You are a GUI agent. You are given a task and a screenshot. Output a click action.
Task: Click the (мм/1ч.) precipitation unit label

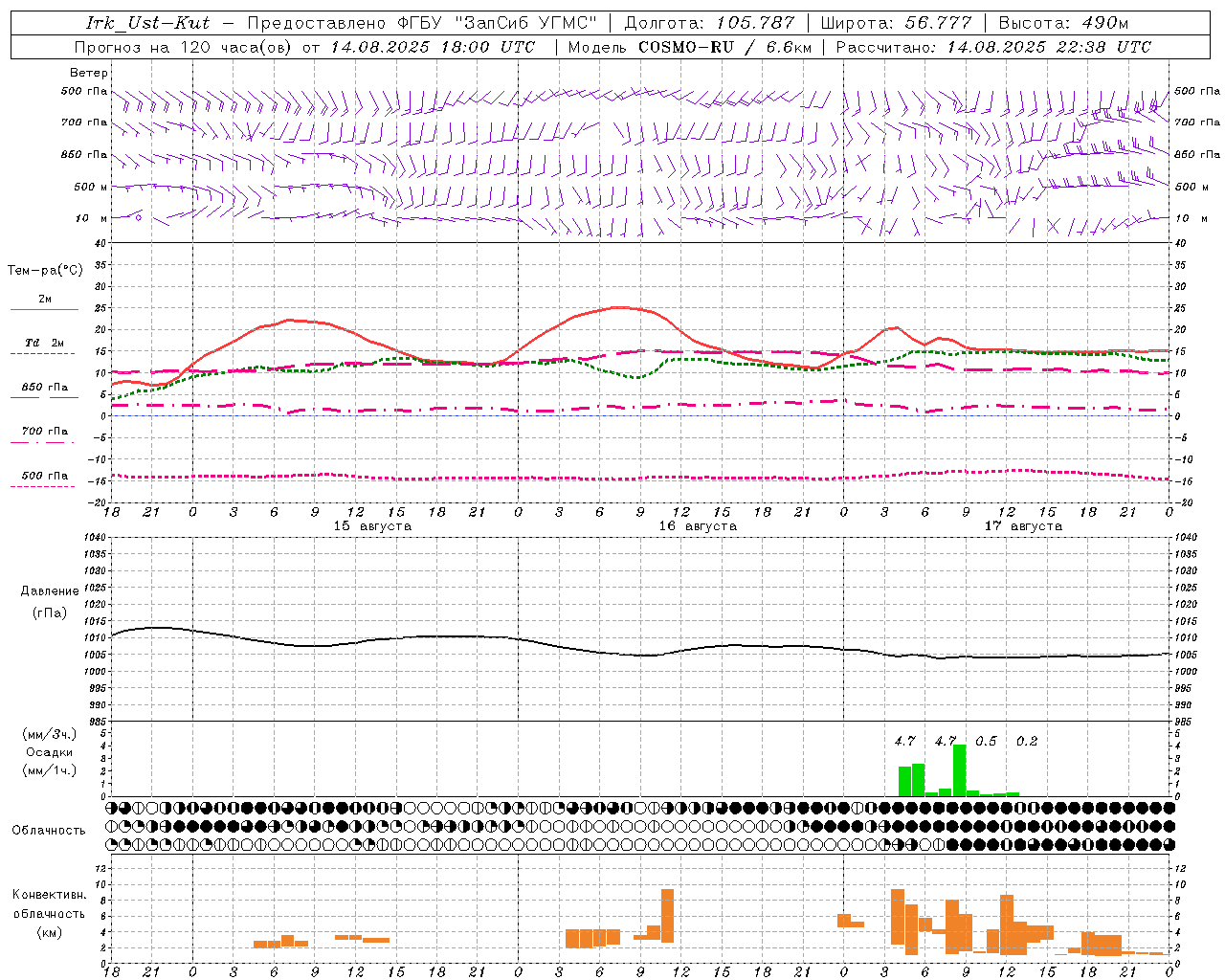pos(50,770)
